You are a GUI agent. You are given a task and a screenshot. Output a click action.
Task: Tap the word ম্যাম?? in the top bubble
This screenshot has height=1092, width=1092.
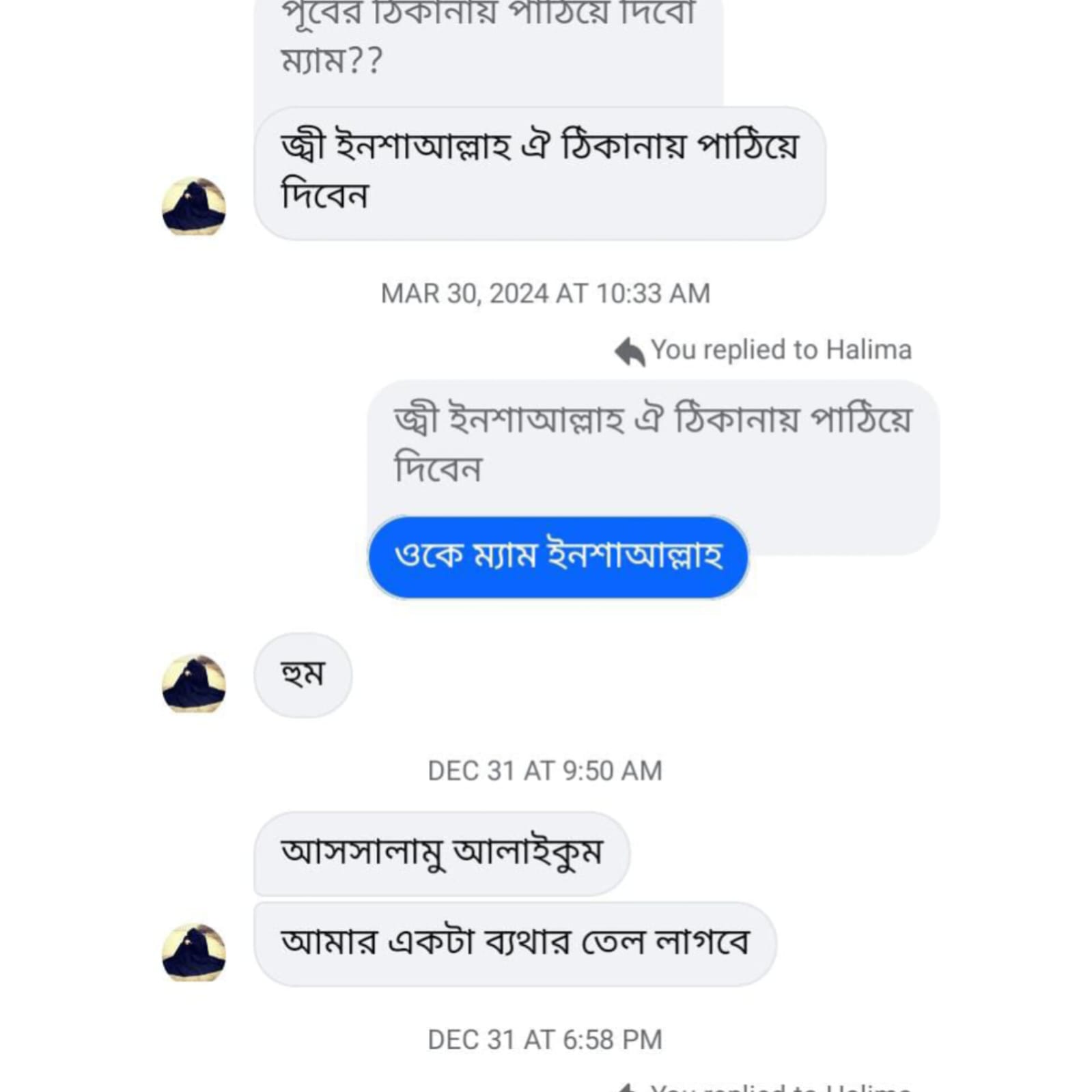[x=332, y=60]
